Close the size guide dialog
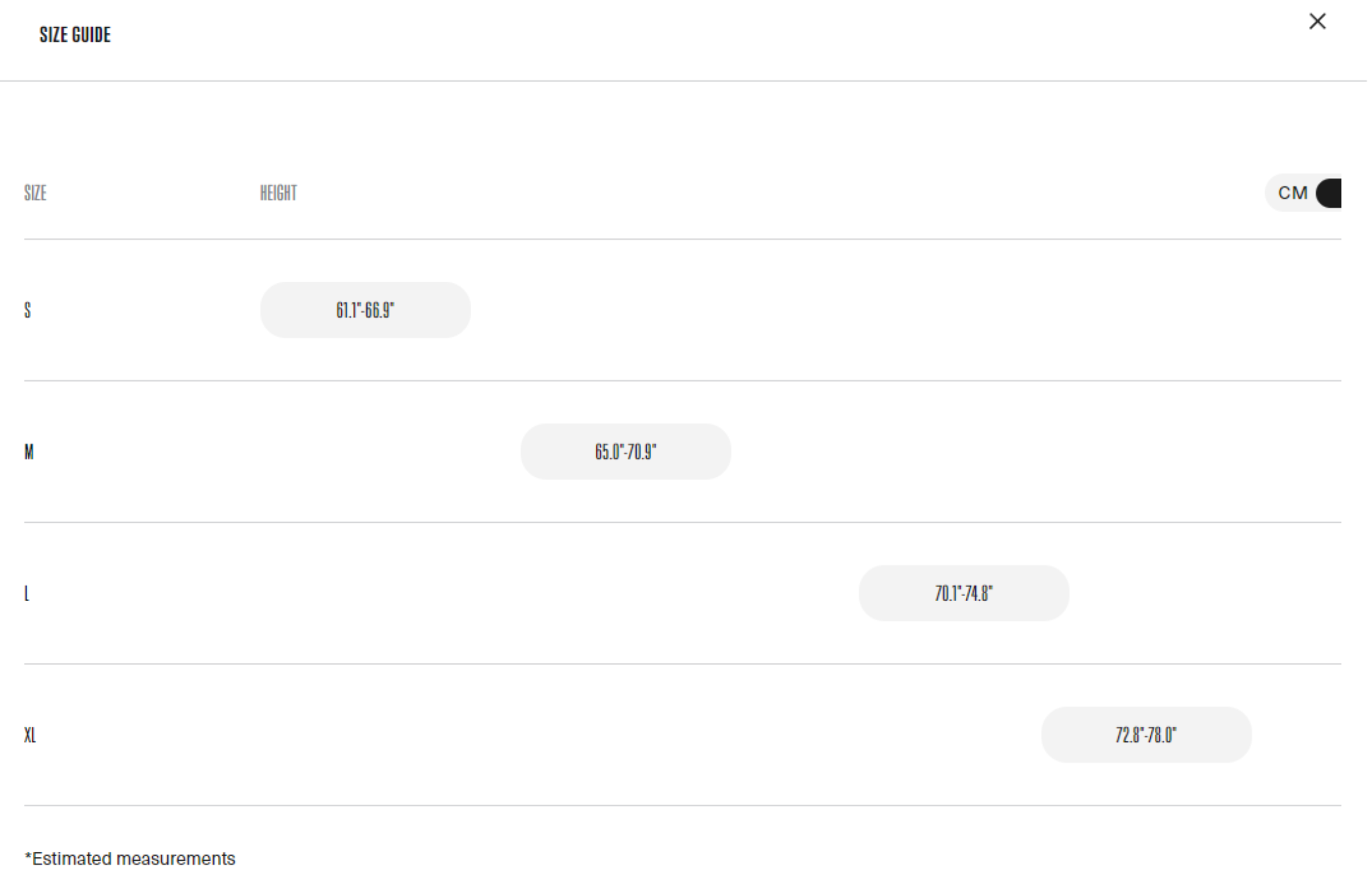 pos(1316,21)
